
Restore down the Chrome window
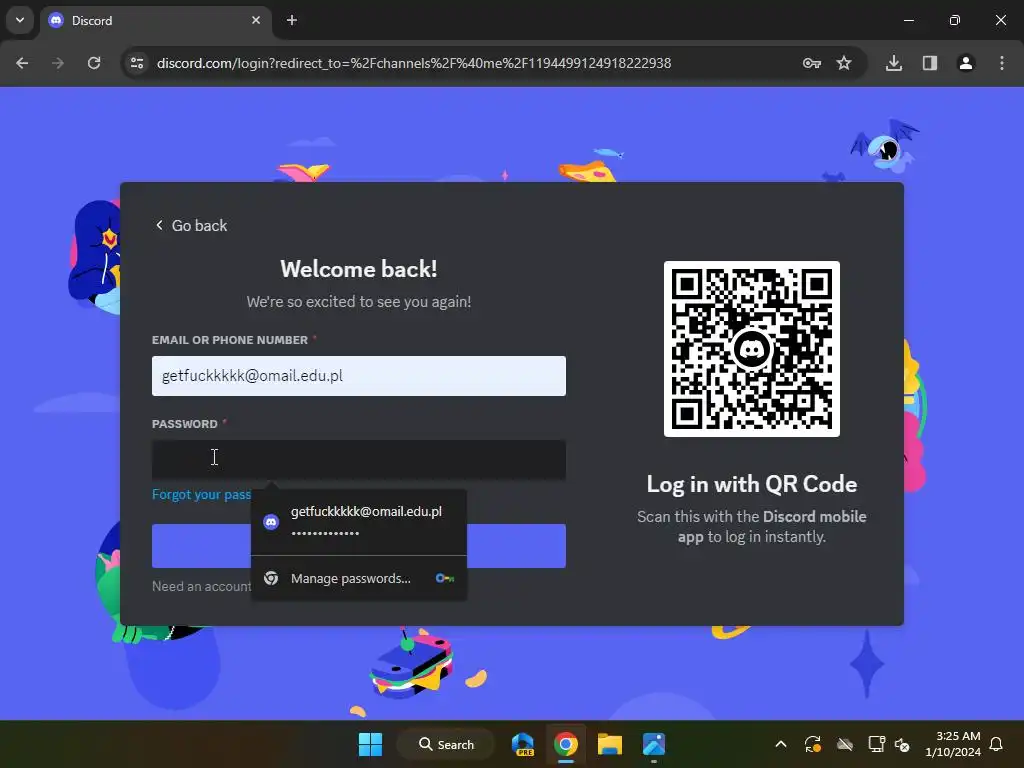[955, 20]
